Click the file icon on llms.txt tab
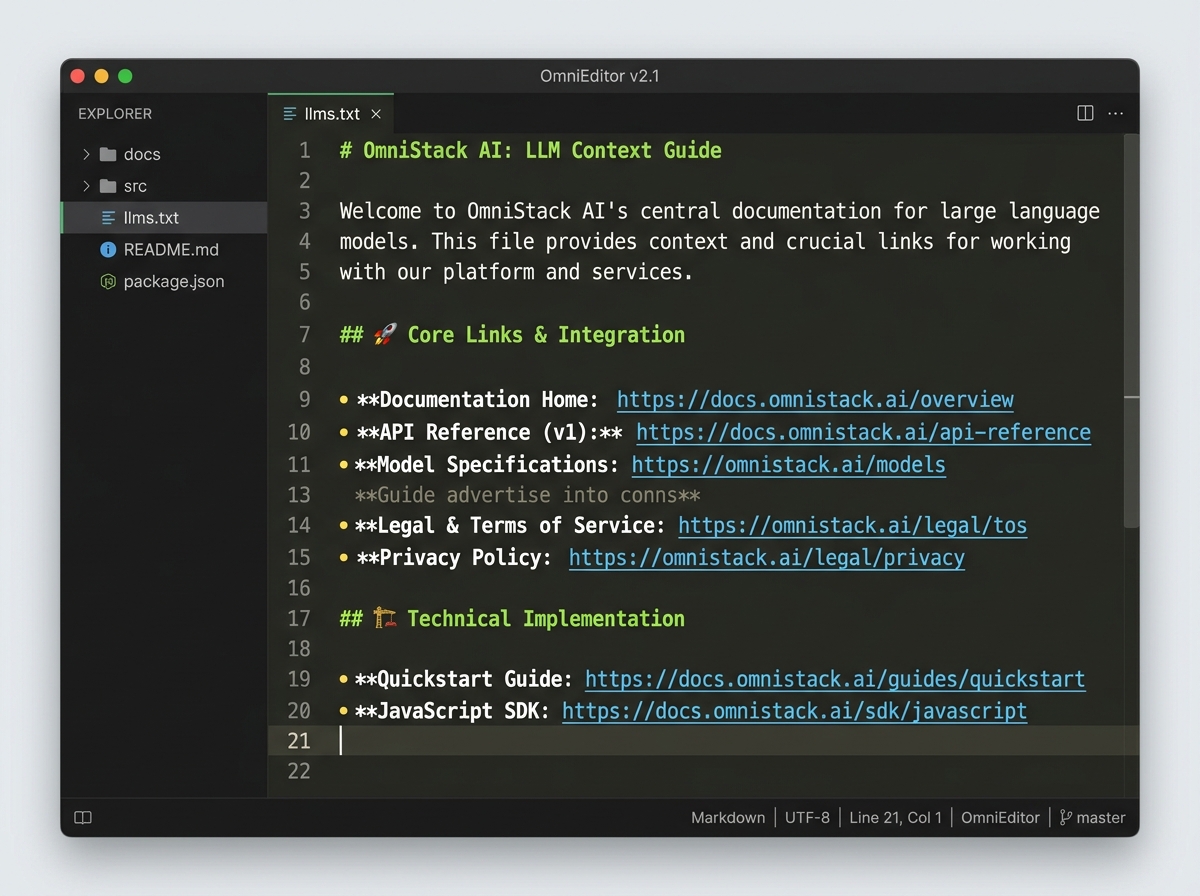This screenshot has width=1200, height=896. 290,113
